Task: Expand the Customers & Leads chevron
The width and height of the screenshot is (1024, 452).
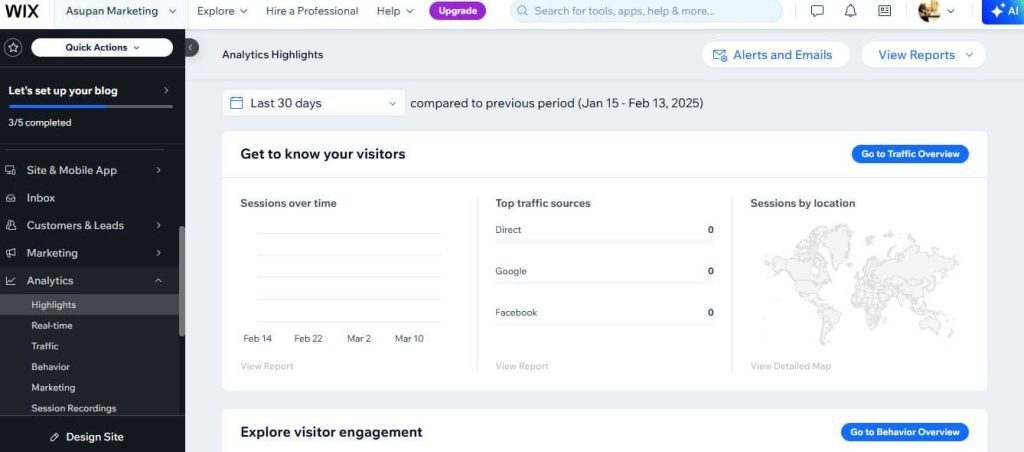Action: pos(159,225)
